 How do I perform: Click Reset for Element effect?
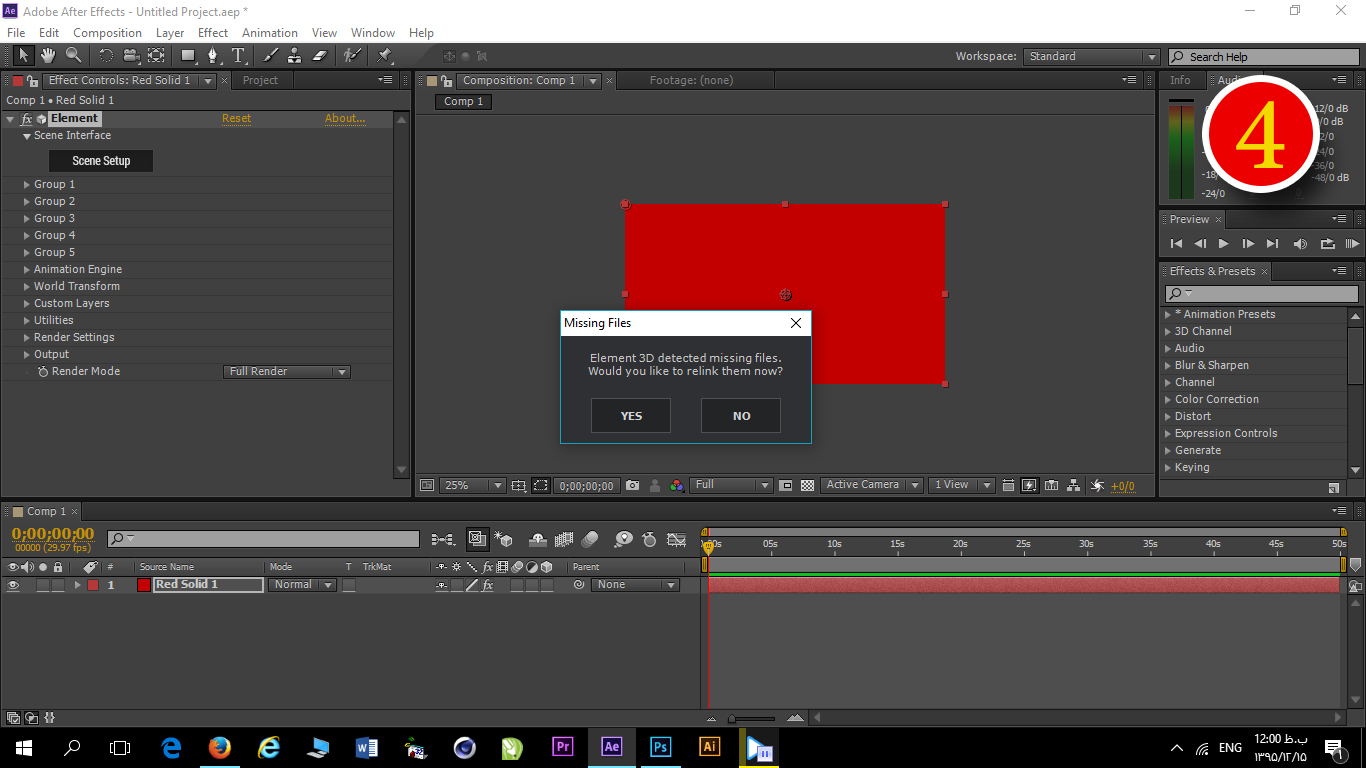[236, 118]
